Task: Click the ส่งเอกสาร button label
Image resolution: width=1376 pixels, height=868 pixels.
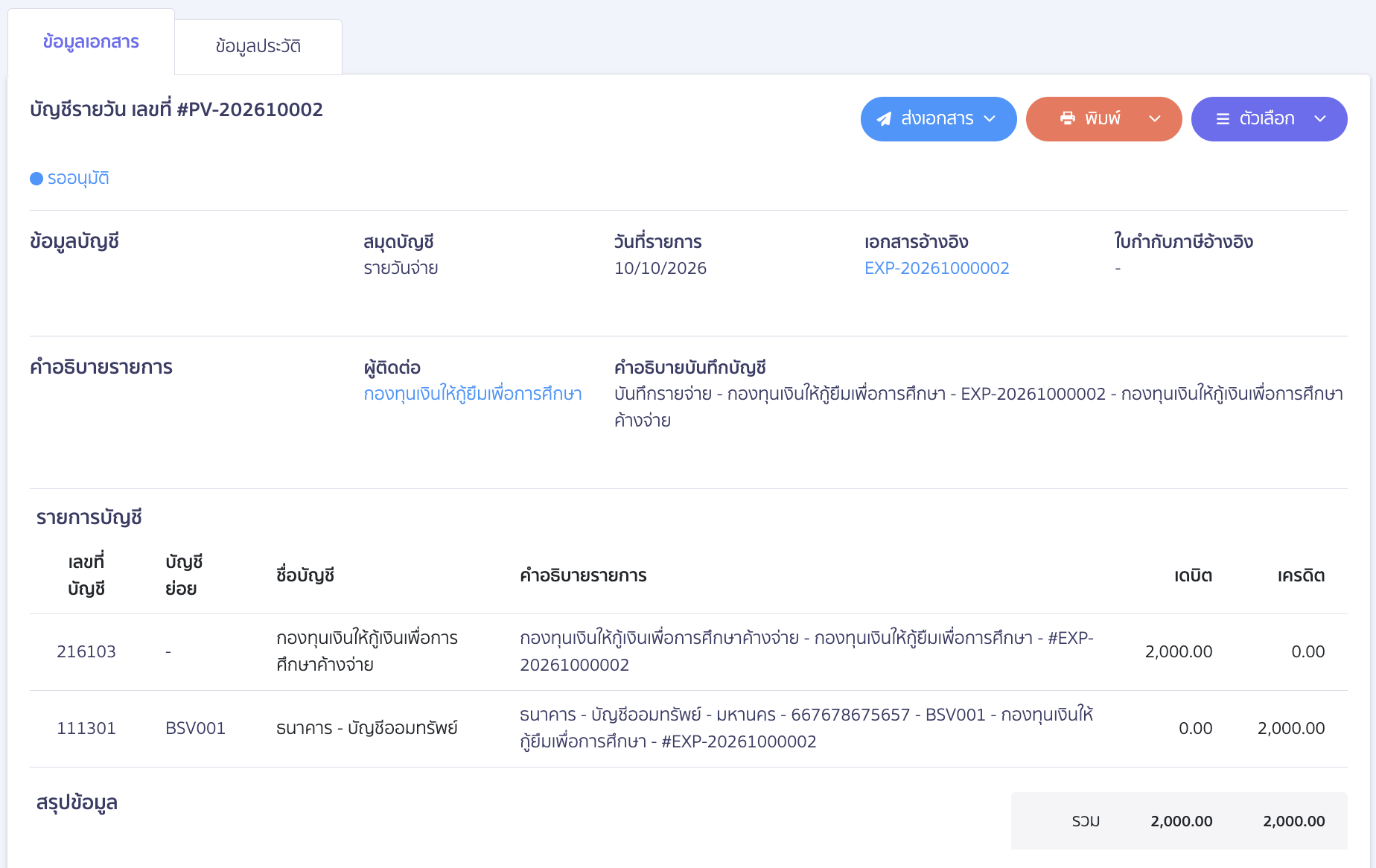Action: (x=937, y=118)
